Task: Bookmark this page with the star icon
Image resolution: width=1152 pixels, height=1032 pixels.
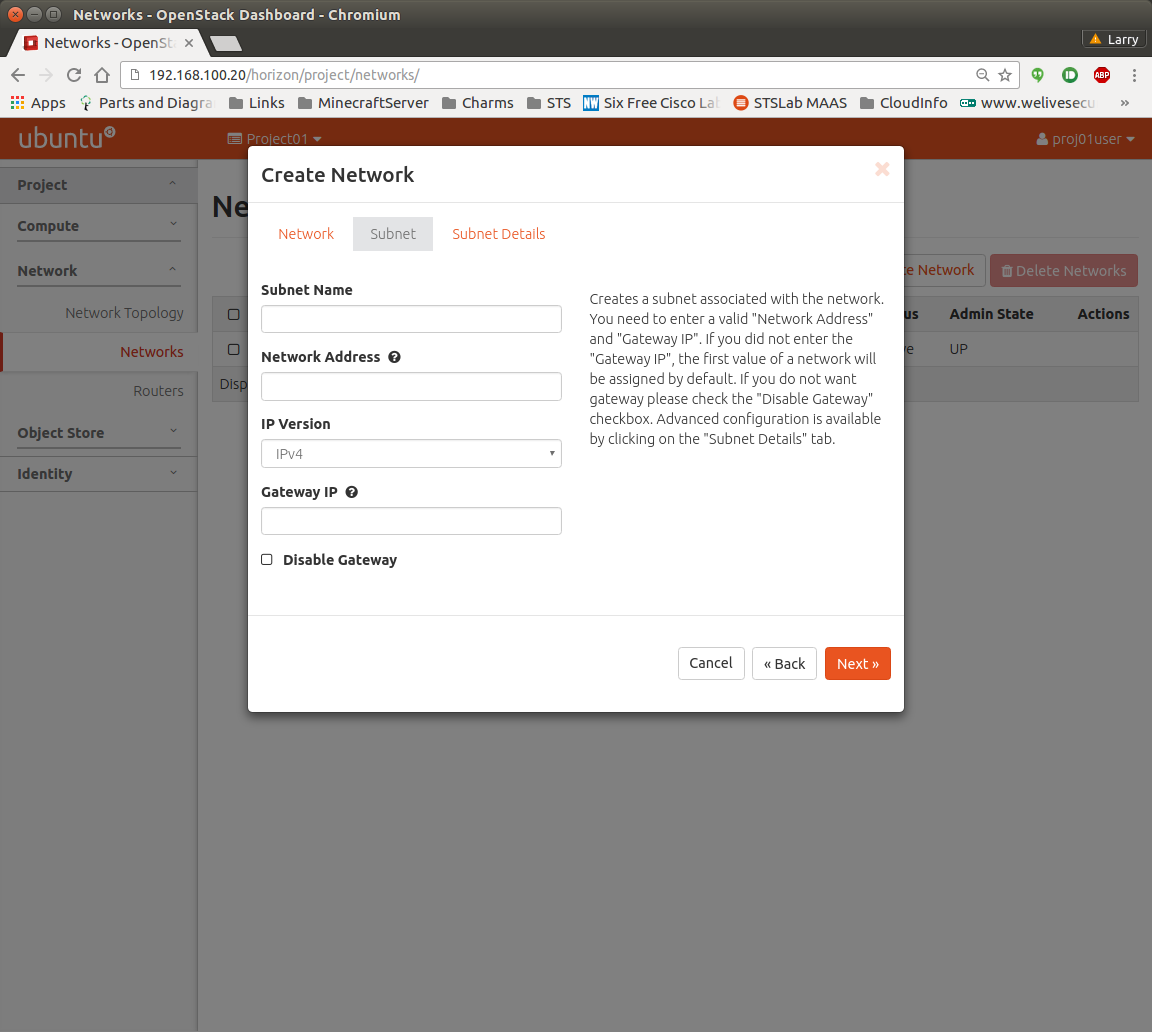Action: 1005,75
